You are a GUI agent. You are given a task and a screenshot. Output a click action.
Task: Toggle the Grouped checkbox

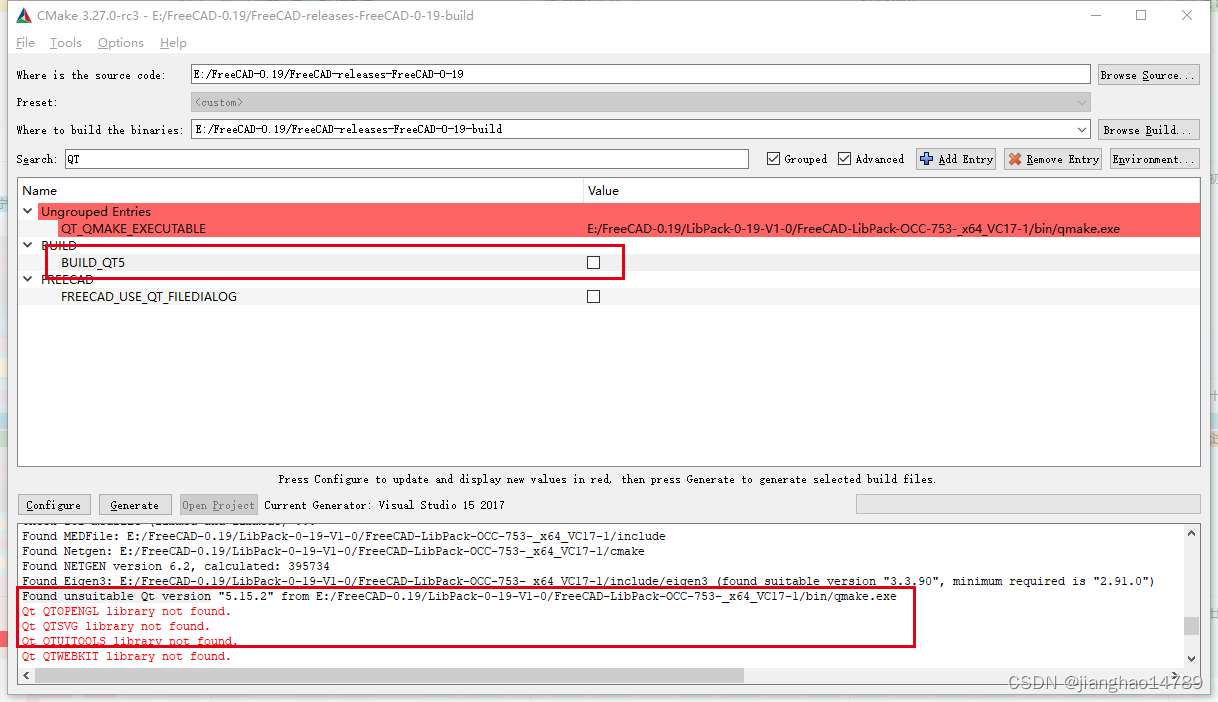tap(773, 159)
